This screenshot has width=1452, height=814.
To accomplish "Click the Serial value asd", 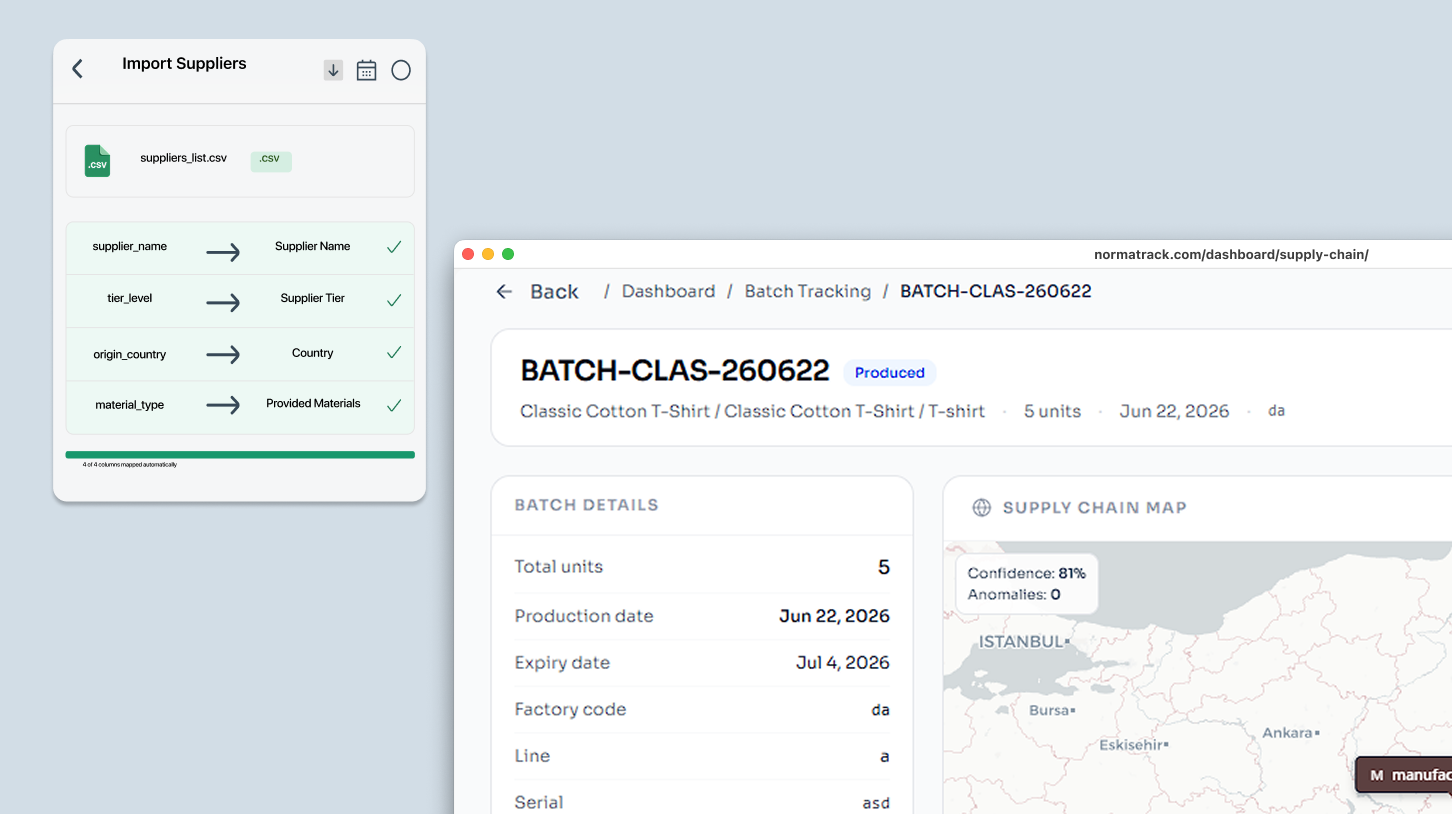I will click(x=876, y=803).
